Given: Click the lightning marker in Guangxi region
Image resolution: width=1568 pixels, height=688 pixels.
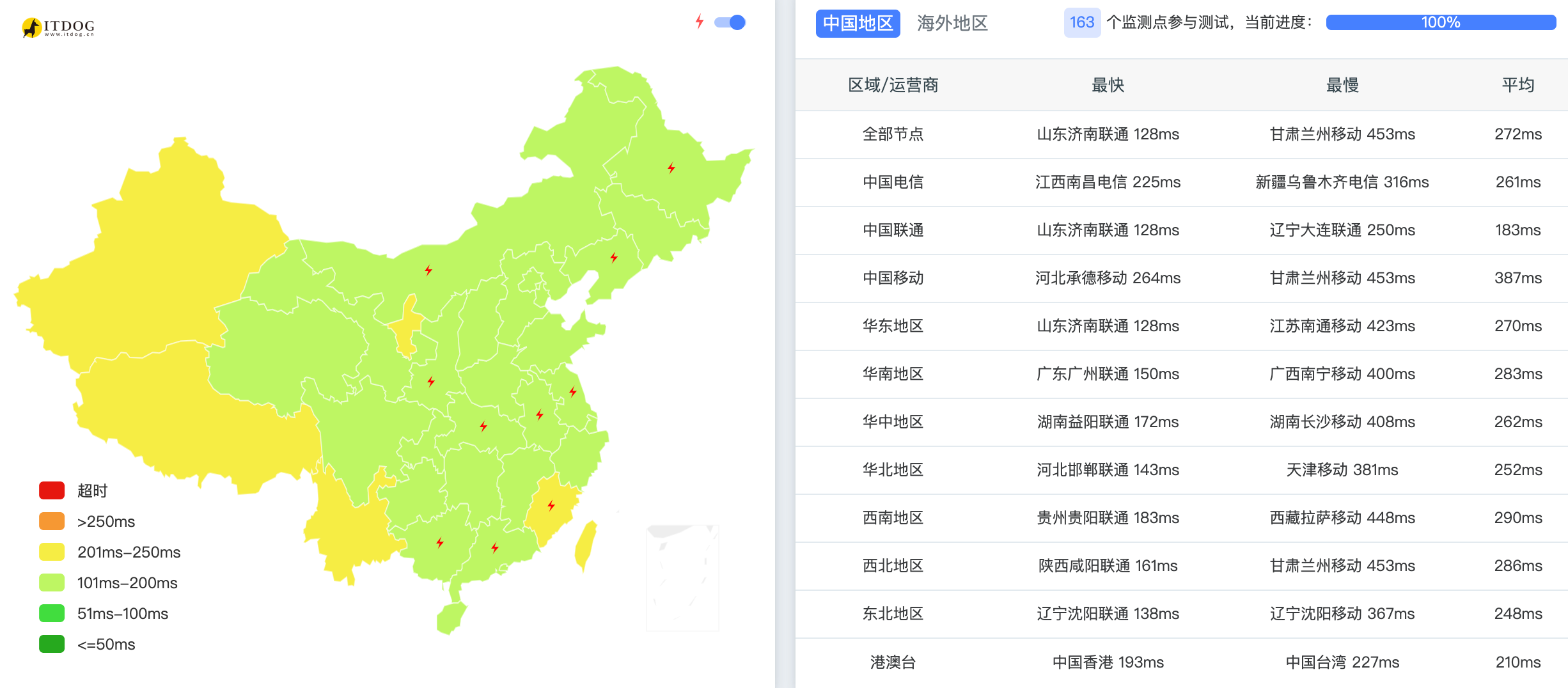Looking at the screenshot, I should pos(440,543).
